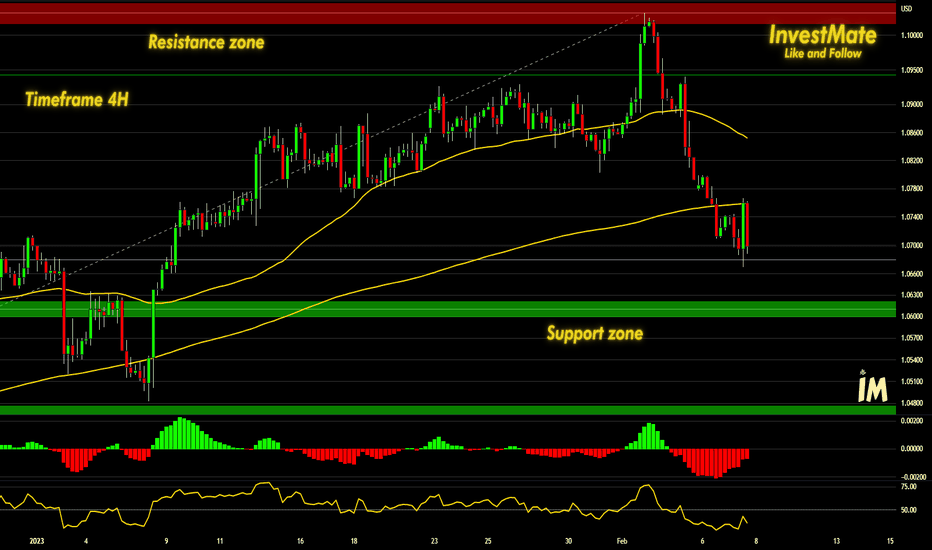Click the date label 16 on time axis

(x=301, y=541)
